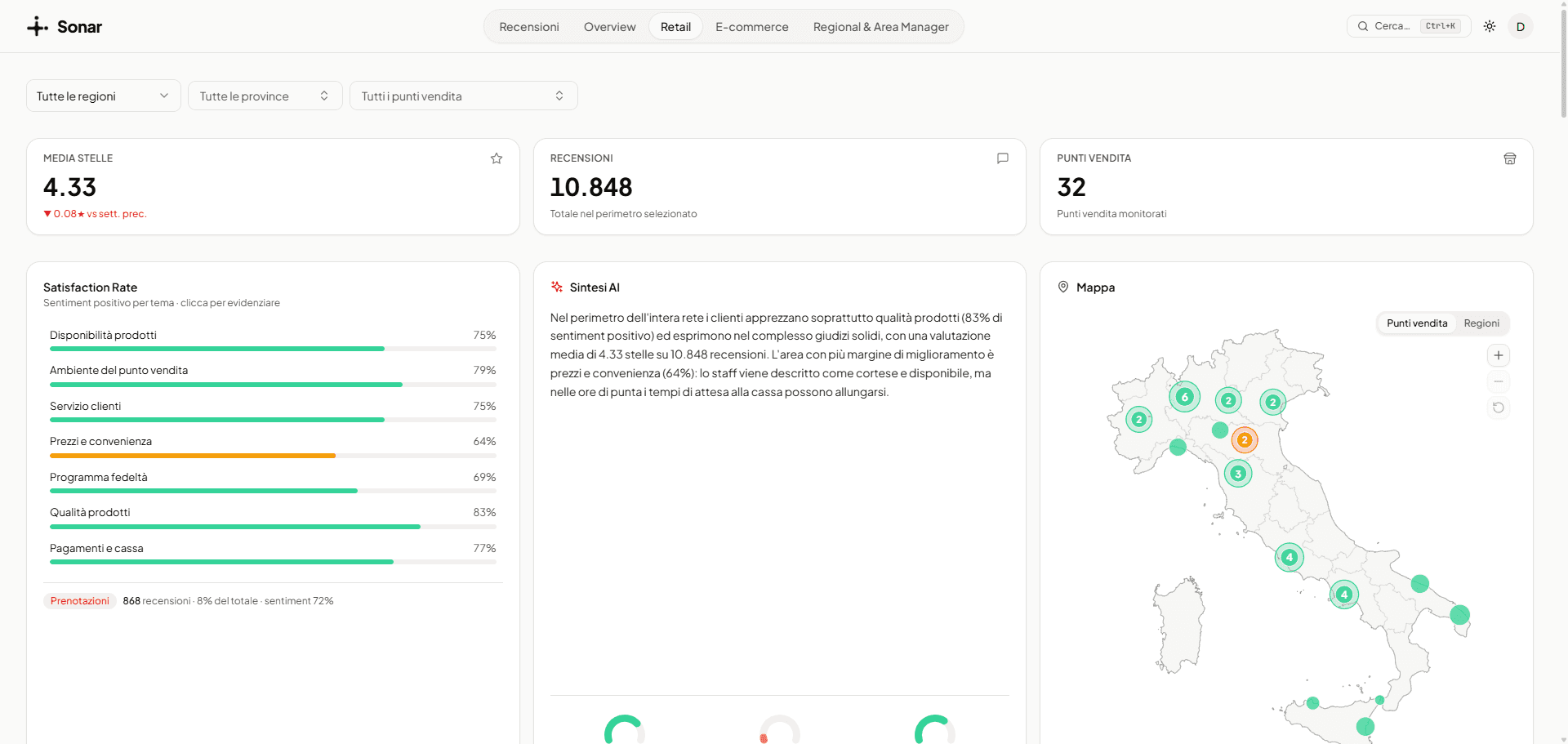Click the Sintesi AI sparkle icon
This screenshot has width=1568, height=744.
(557, 287)
